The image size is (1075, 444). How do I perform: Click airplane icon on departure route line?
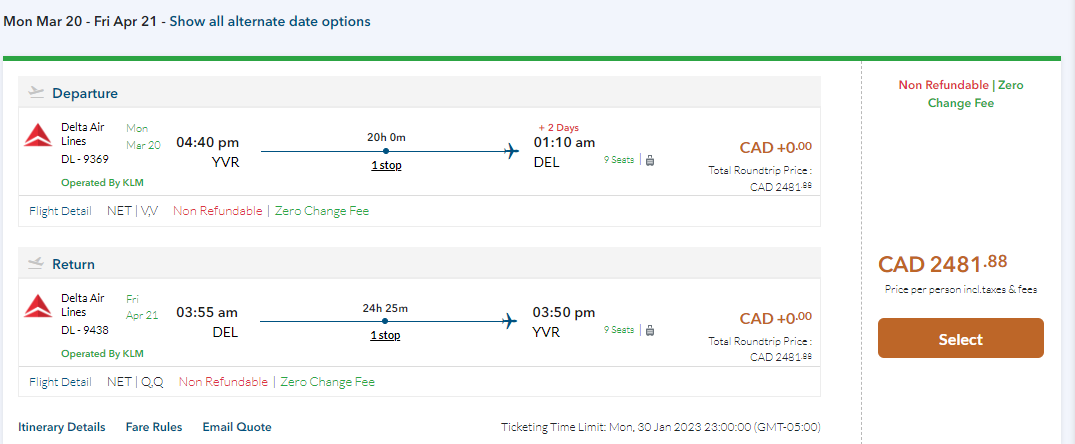pyautogui.click(x=512, y=151)
